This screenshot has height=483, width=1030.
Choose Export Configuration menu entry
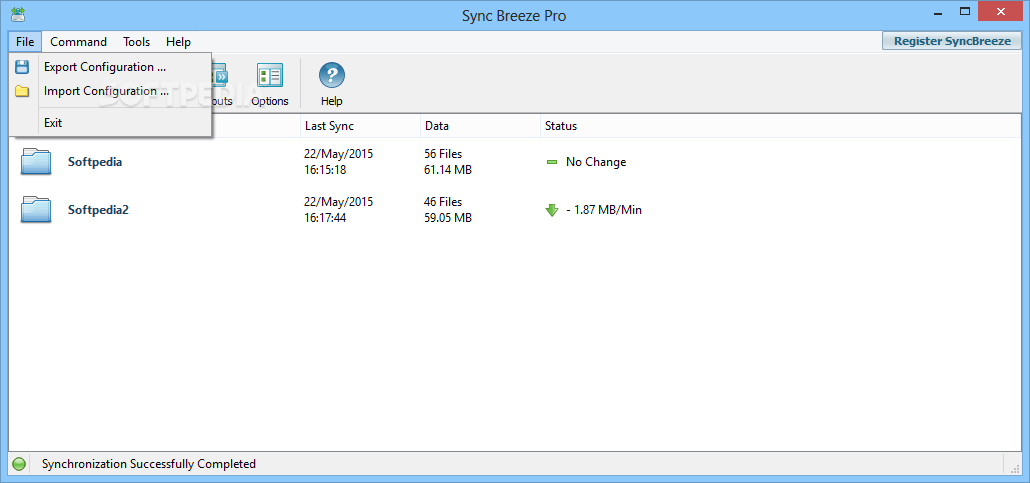coord(110,67)
